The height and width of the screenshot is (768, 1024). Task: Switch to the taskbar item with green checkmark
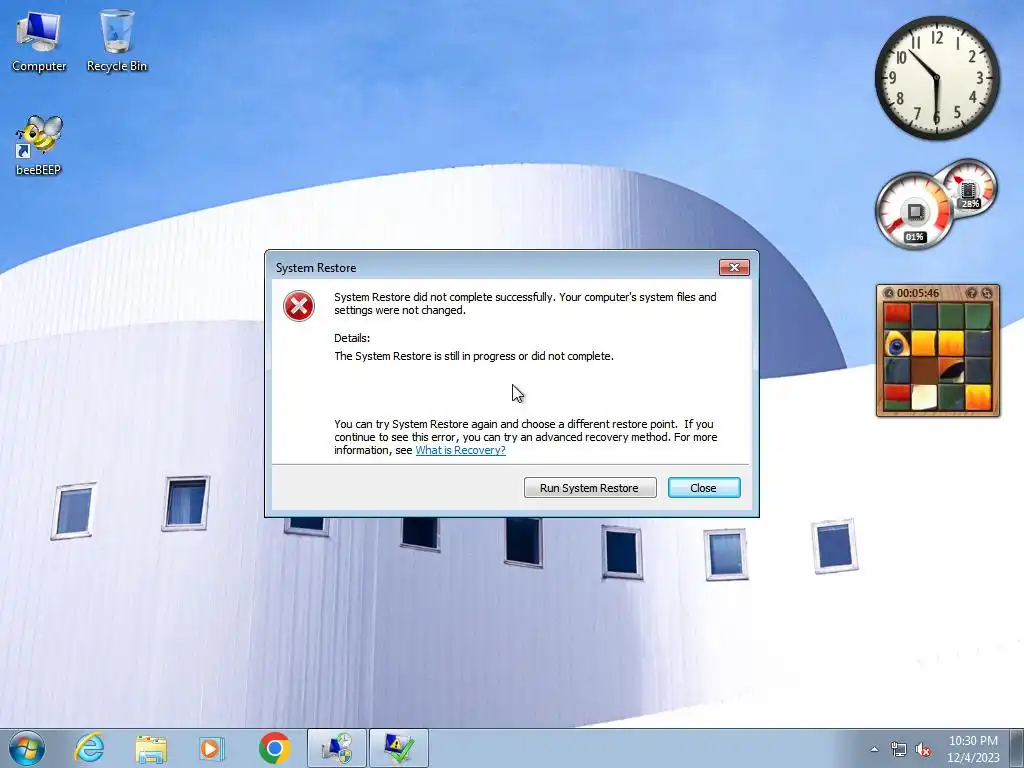pyautogui.click(x=399, y=748)
